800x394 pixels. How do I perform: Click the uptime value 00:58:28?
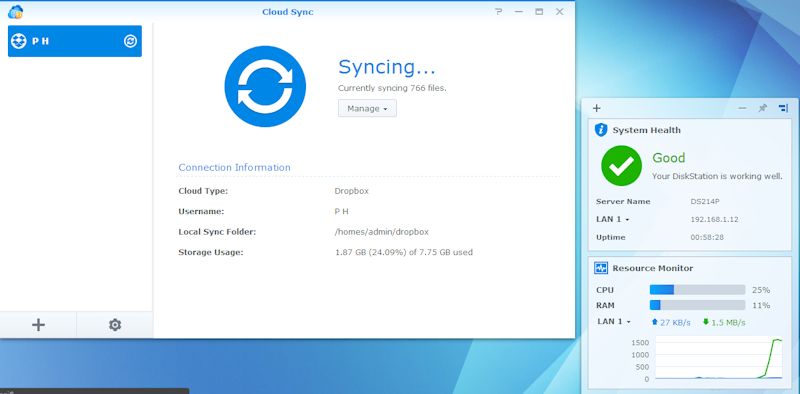pyautogui.click(x=707, y=237)
